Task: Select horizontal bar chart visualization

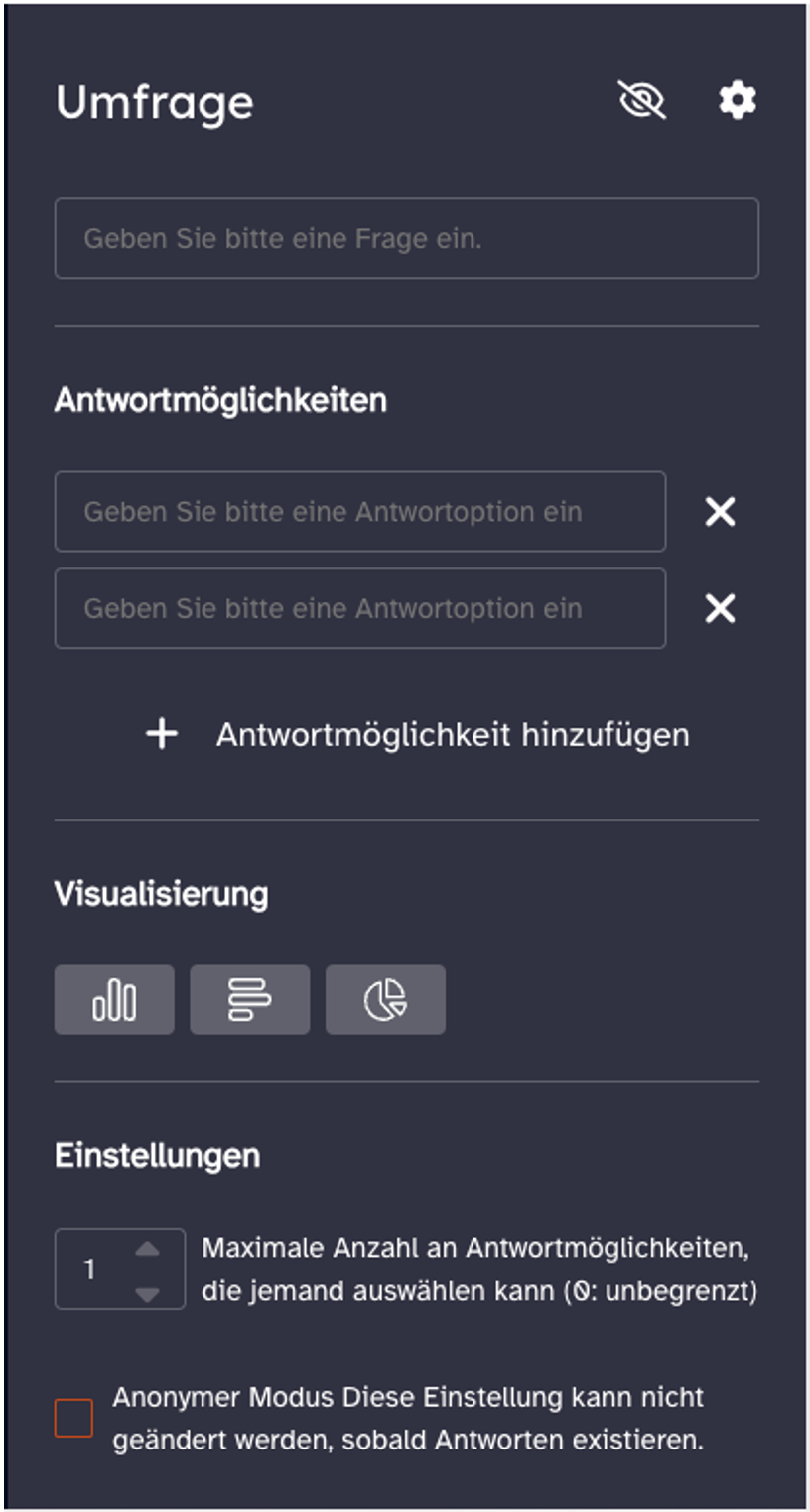Action: click(249, 1000)
